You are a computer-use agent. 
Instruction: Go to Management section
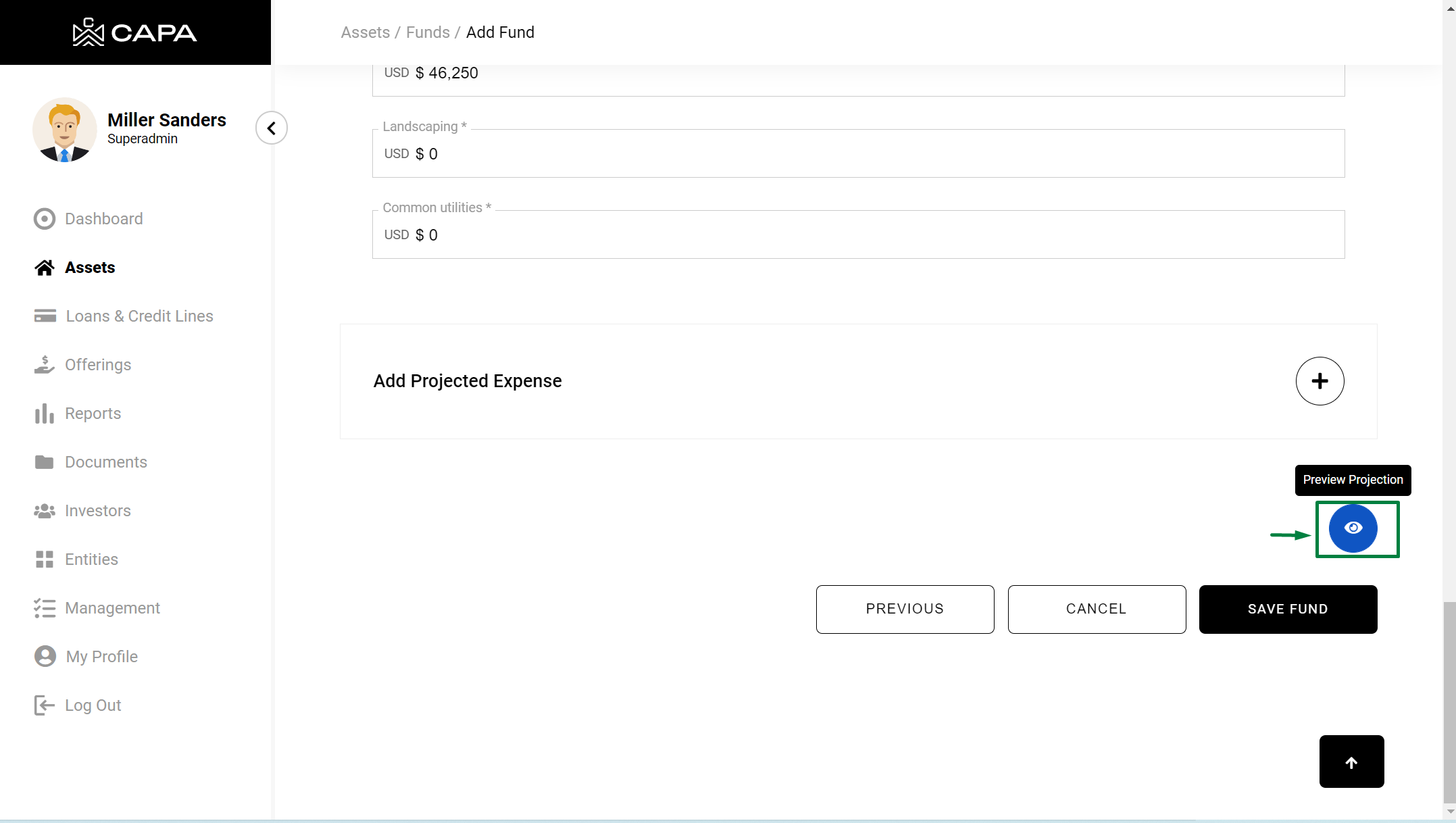coord(112,608)
